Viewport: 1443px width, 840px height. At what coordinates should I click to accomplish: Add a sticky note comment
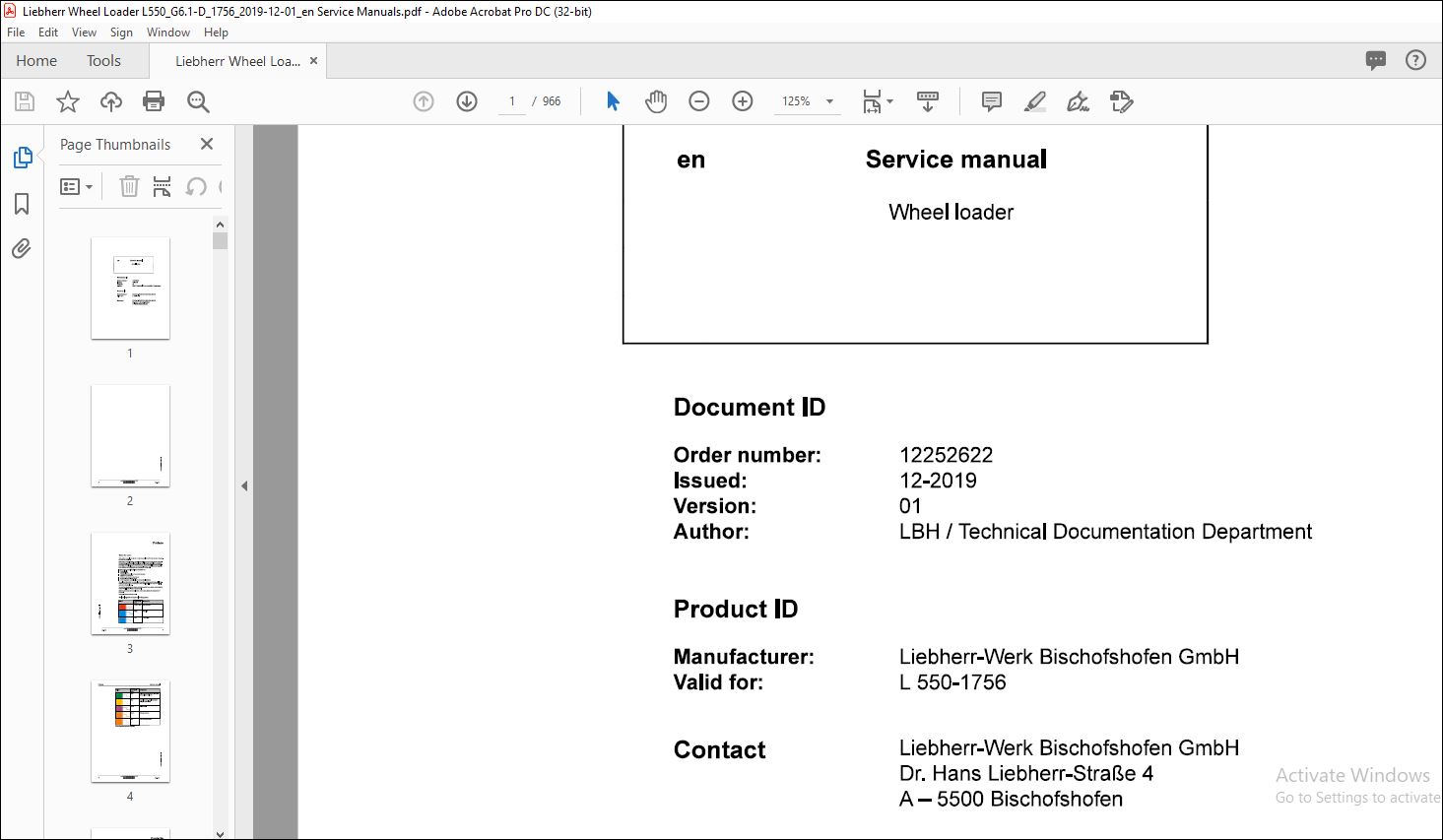coord(992,101)
